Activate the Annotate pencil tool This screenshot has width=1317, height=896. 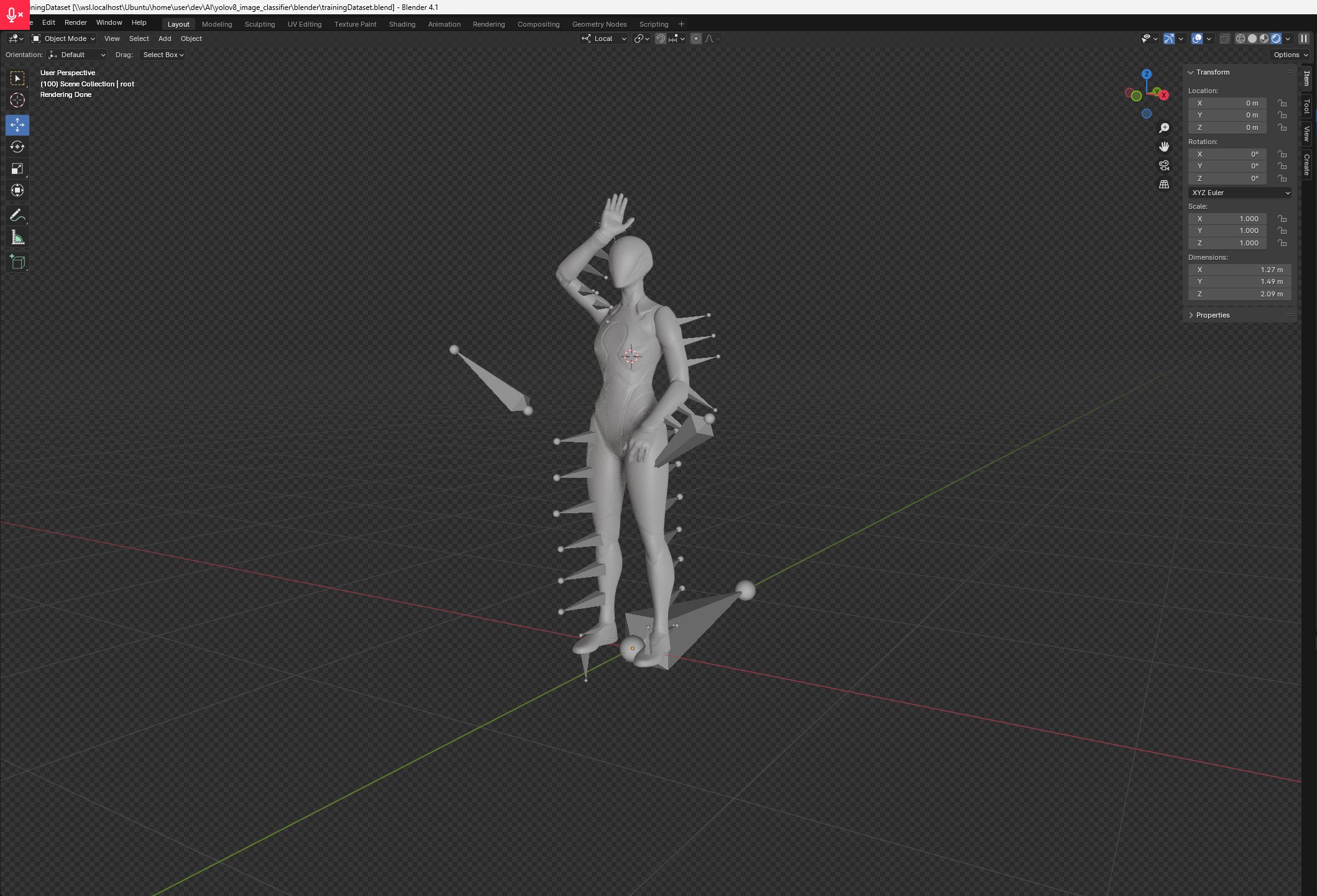point(17,216)
